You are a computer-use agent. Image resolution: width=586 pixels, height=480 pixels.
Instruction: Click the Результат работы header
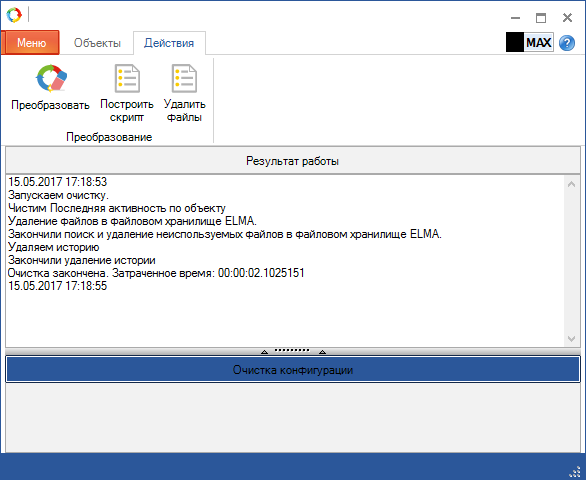[x=293, y=161]
